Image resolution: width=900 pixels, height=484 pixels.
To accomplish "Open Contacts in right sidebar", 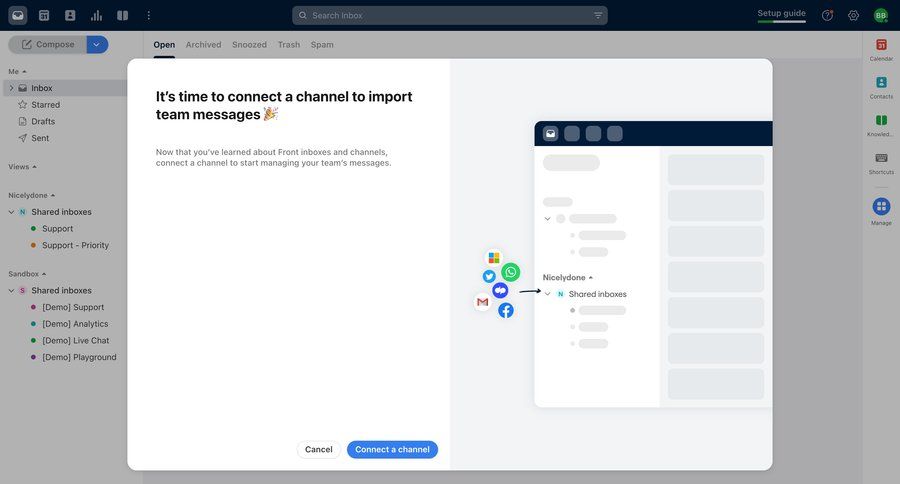I will pyautogui.click(x=881, y=87).
